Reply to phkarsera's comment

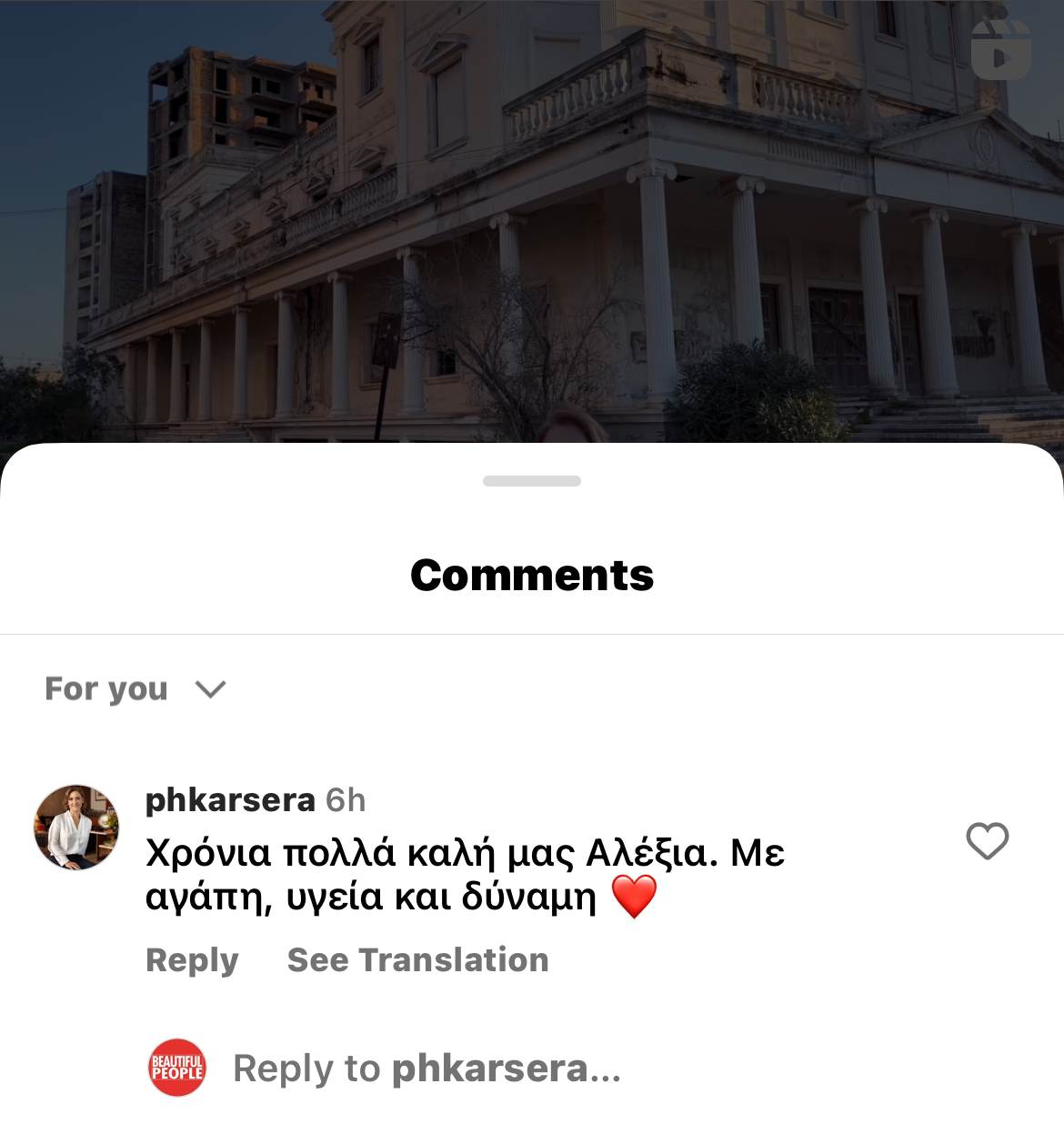click(x=192, y=960)
